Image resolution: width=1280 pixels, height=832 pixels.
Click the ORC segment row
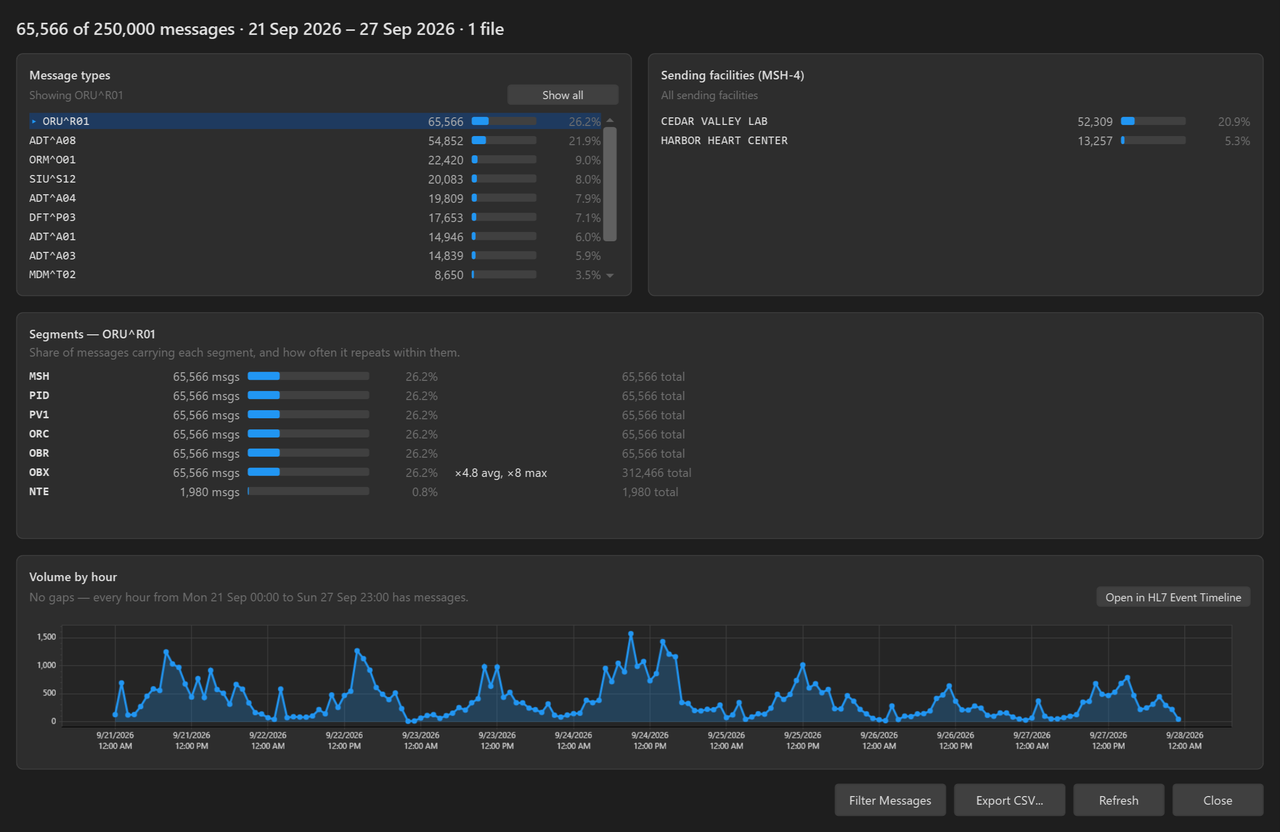coord(640,434)
